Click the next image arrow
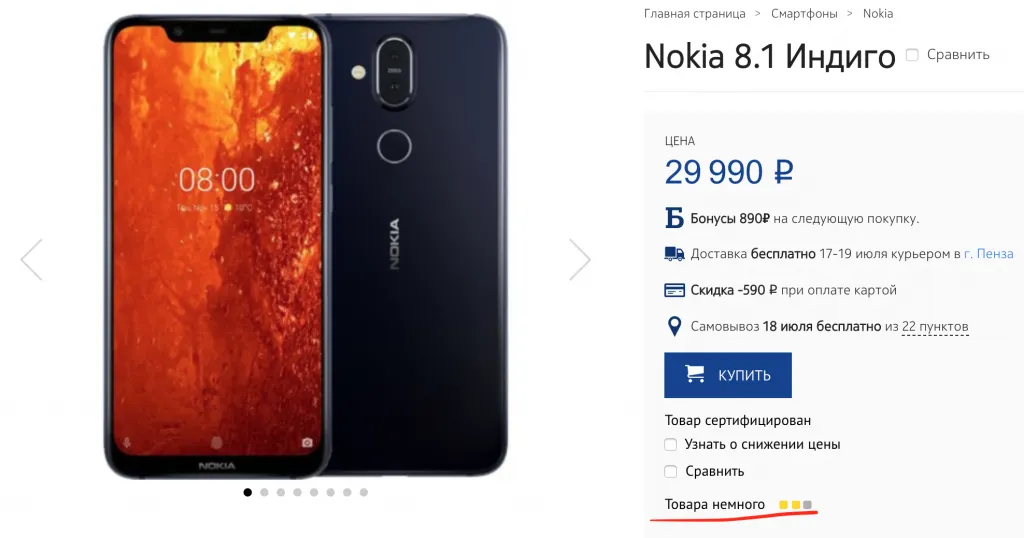1024x538 pixels. coord(580,260)
